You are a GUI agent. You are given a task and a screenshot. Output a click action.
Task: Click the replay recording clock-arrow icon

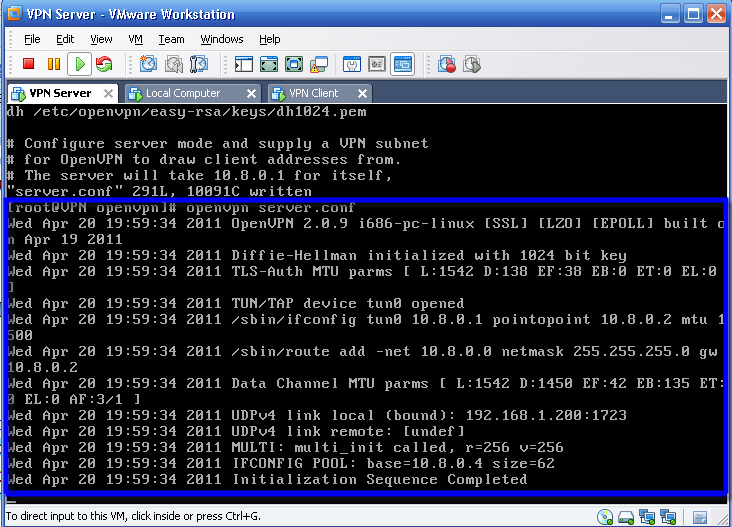[x=472, y=64]
